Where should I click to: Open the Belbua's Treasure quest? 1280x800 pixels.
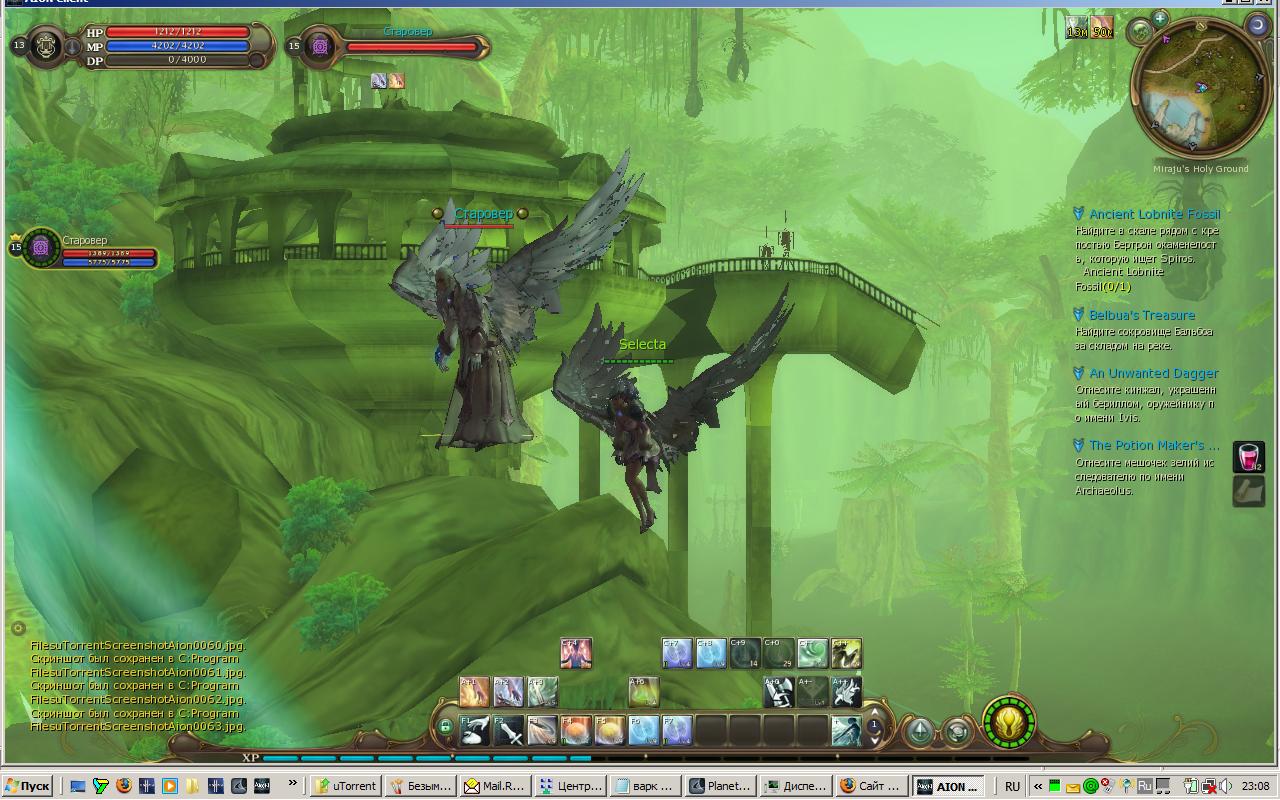(x=1141, y=315)
